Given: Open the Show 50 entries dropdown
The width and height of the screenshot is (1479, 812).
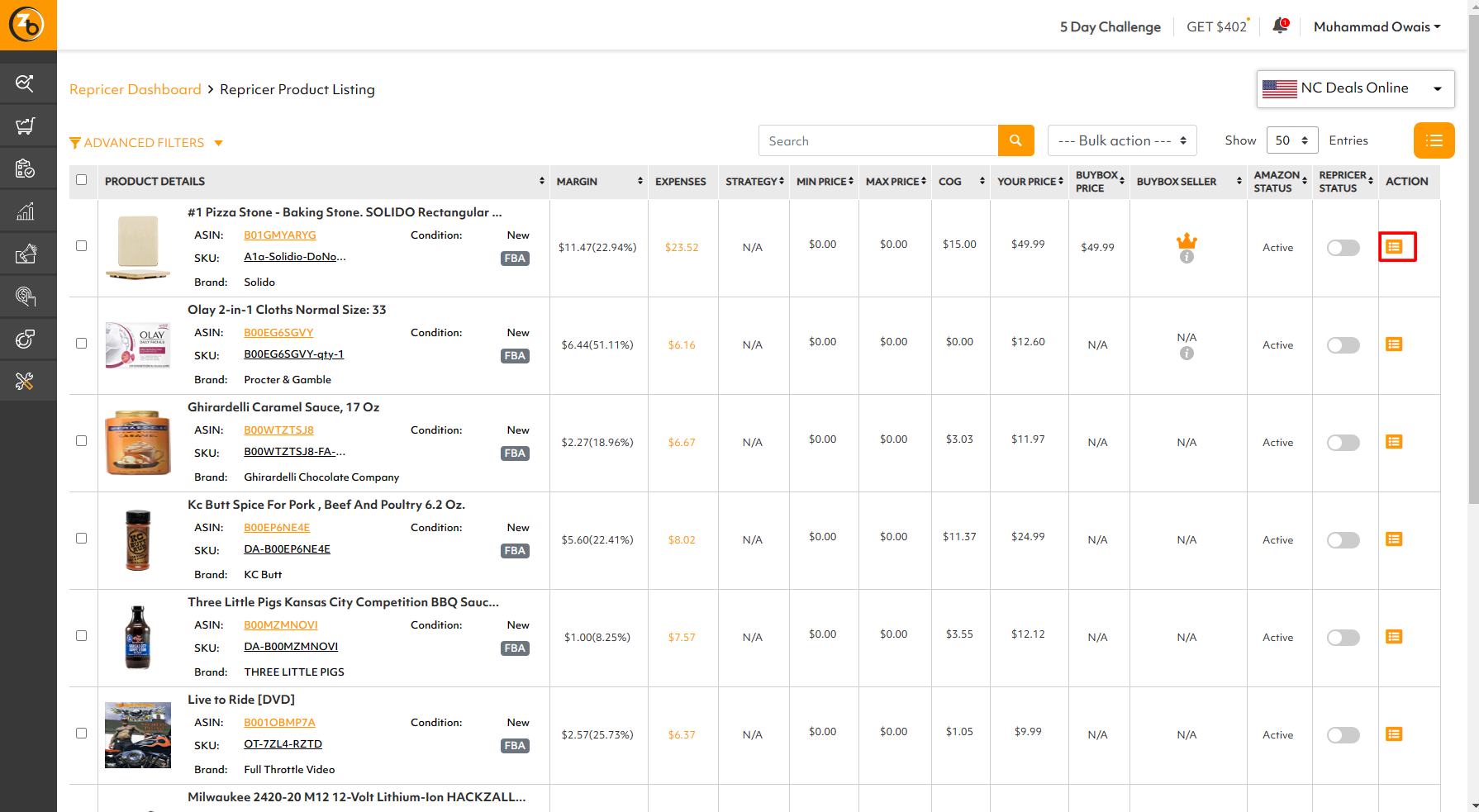Looking at the screenshot, I should click(1292, 140).
